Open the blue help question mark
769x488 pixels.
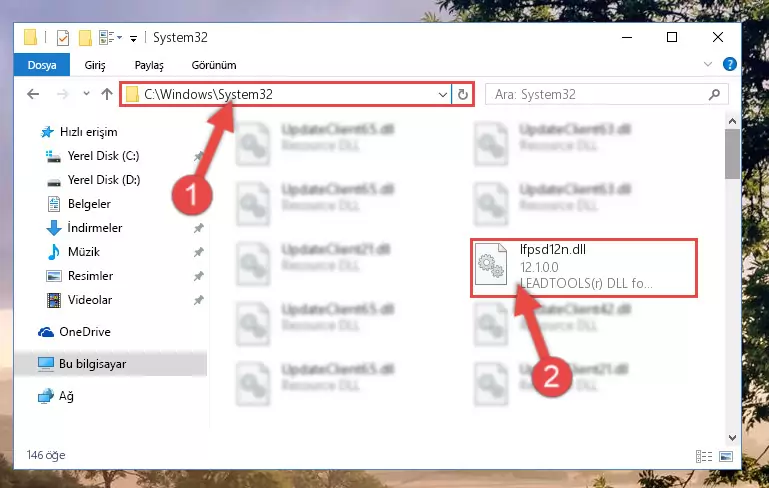[x=730, y=64]
